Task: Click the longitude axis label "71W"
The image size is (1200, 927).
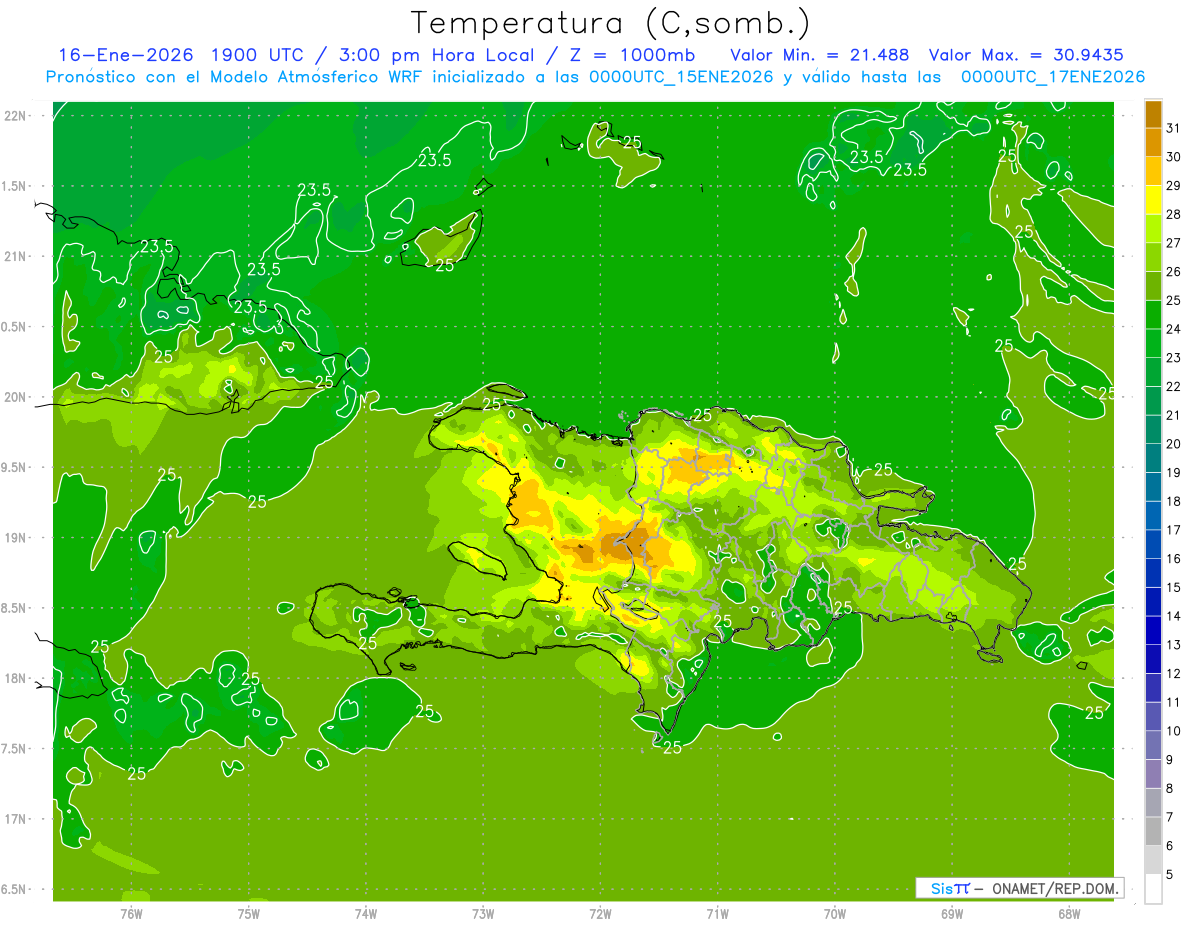Action: (x=717, y=913)
